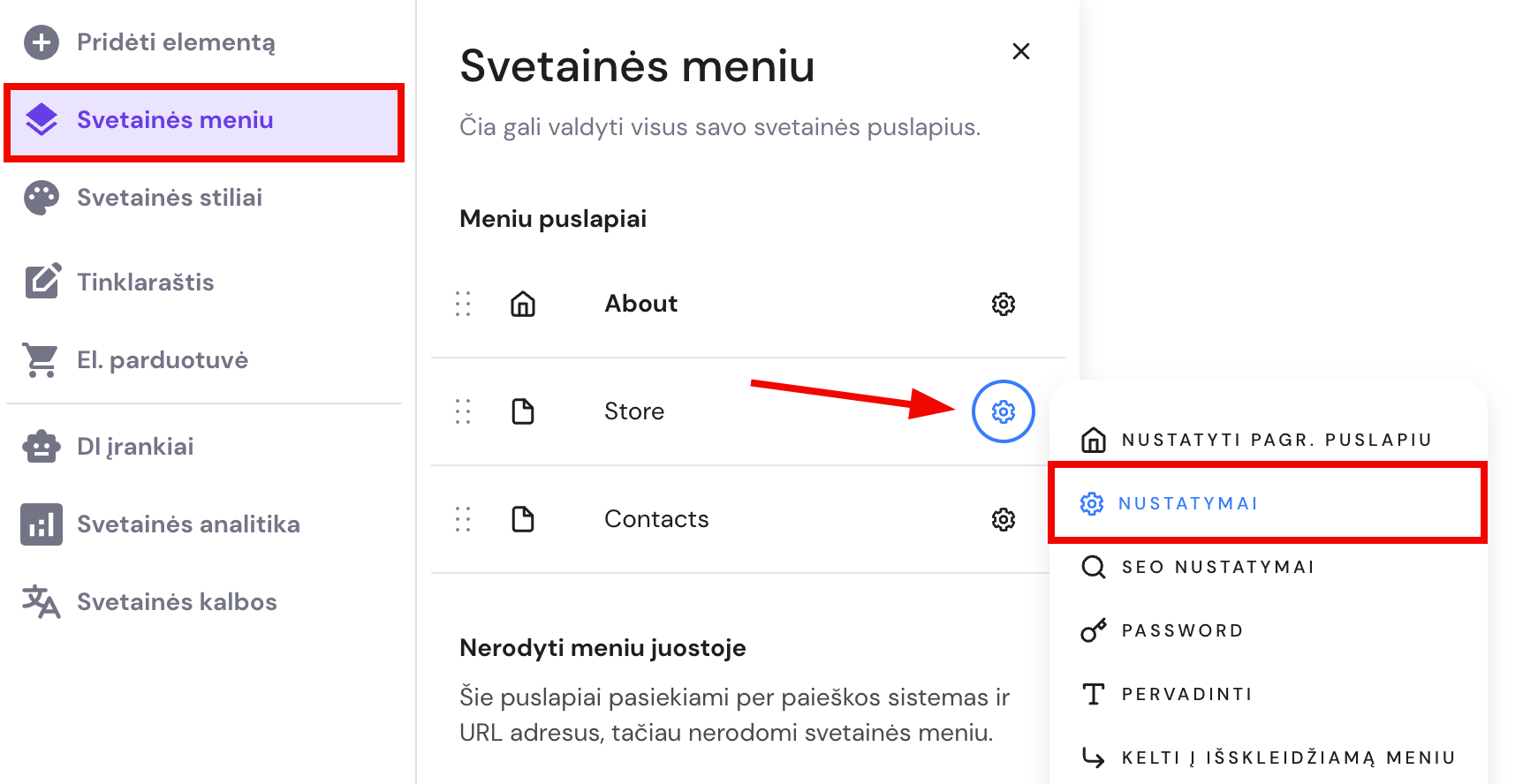Image resolution: width=1523 pixels, height=784 pixels.
Task: Choose Nustatymai from the context menu
Action: 1186,503
